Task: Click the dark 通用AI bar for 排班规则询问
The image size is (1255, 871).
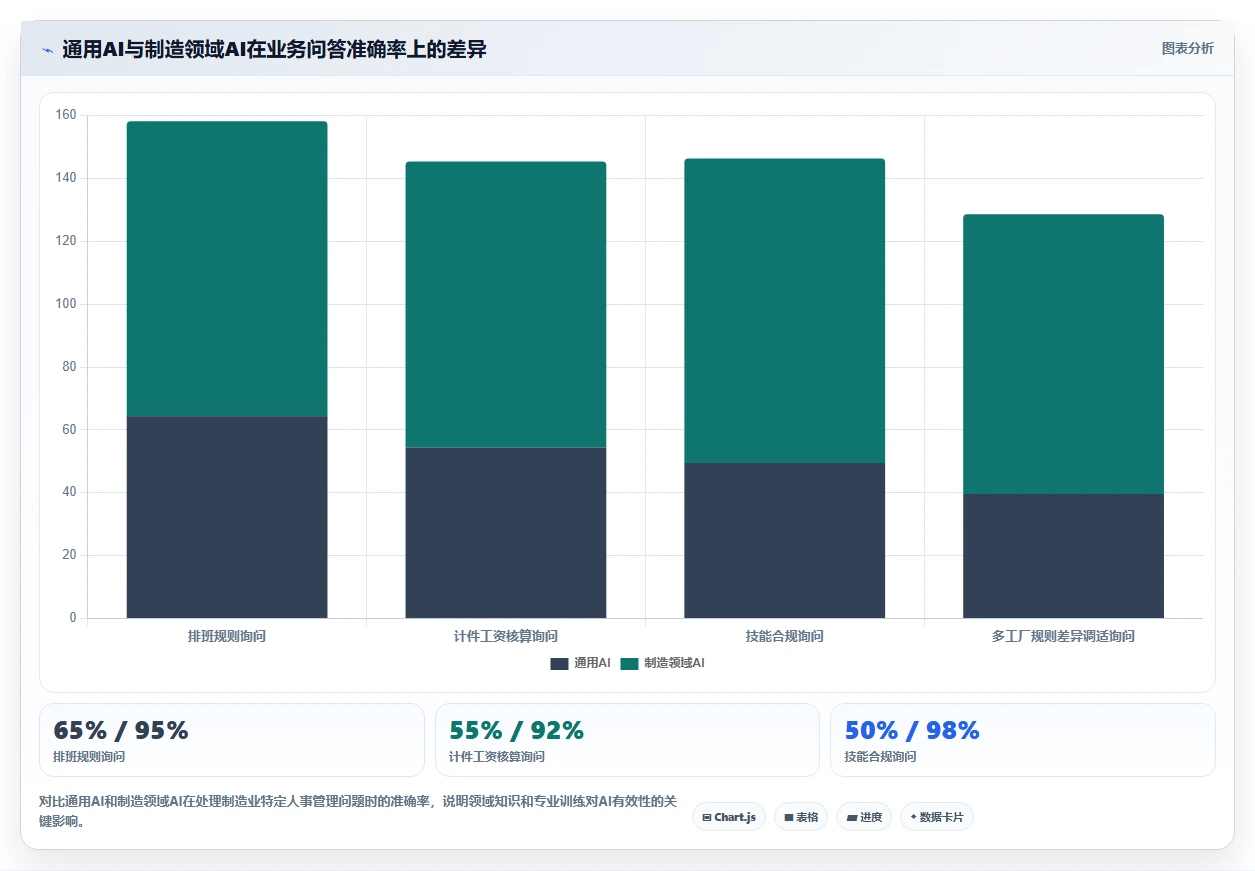Action: pos(227,517)
